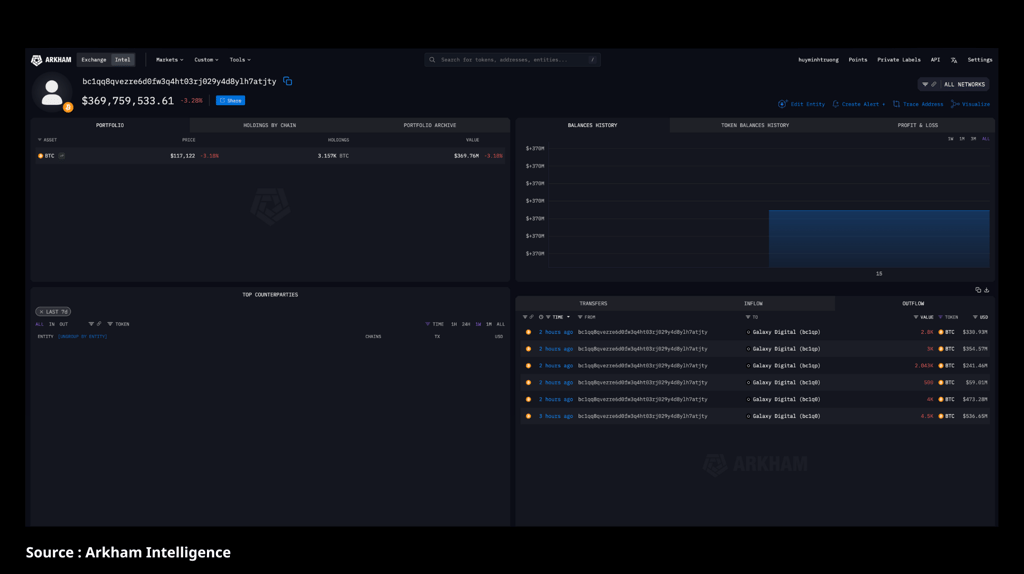Screen dimensions: 1024x574
Task: Switch to Holdings By Chain tab
Action: (x=270, y=125)
